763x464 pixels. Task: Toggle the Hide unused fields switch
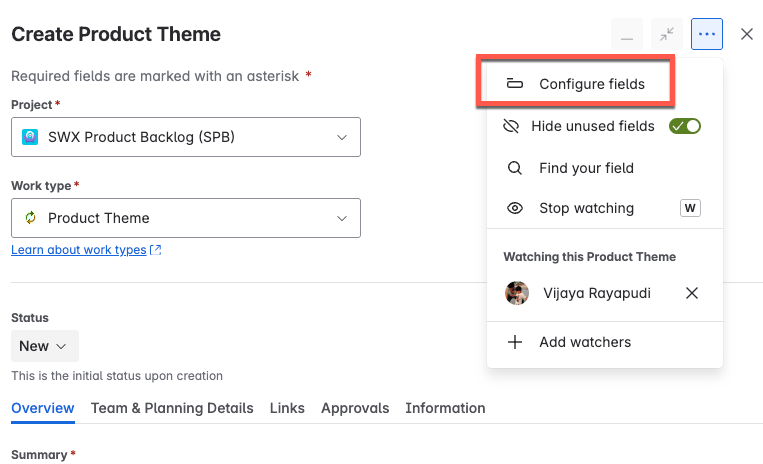[x=685, y=126]
